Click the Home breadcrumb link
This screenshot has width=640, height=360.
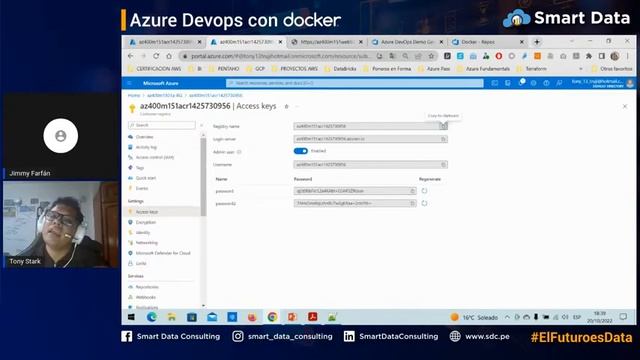tap(134, 95)
